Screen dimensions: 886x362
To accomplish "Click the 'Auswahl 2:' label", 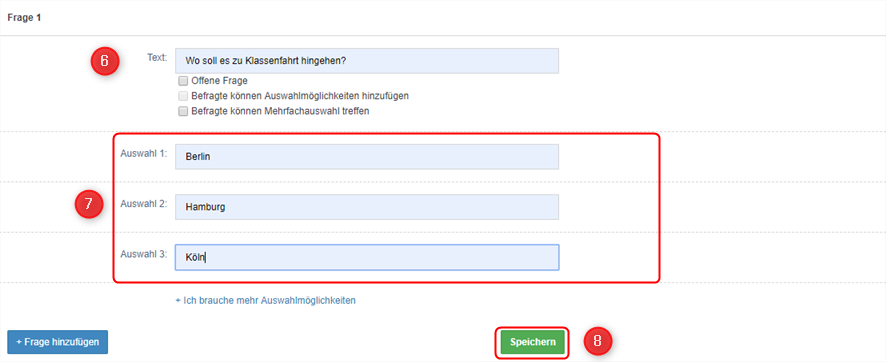I will click(x=144, y=203).
